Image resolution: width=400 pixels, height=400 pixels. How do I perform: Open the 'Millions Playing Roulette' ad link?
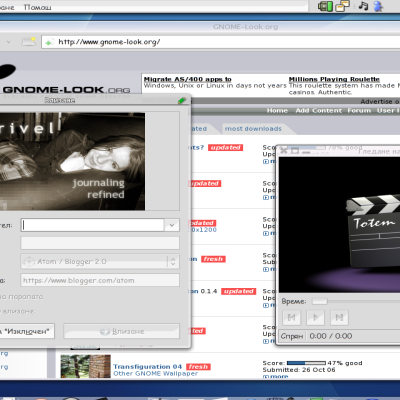point(334,79)
